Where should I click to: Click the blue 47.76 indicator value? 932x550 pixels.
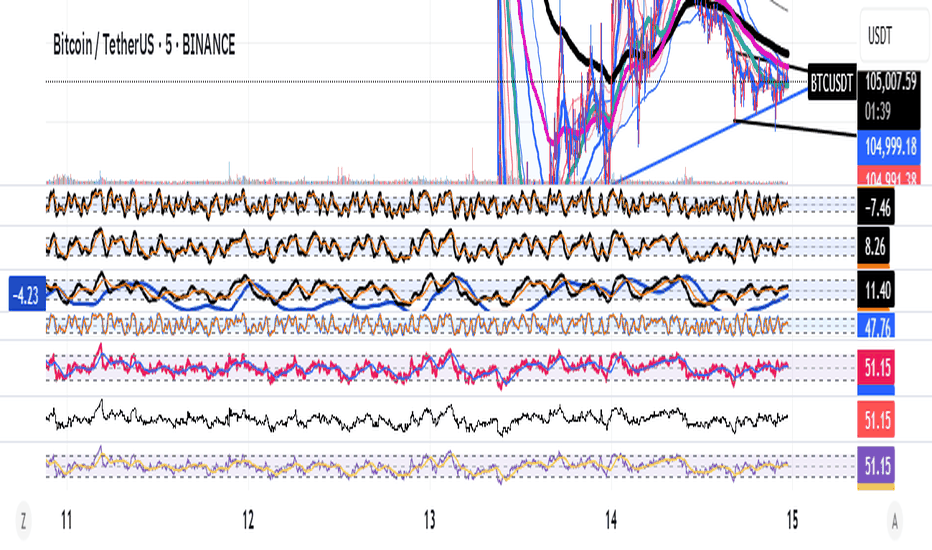[876, 327]
